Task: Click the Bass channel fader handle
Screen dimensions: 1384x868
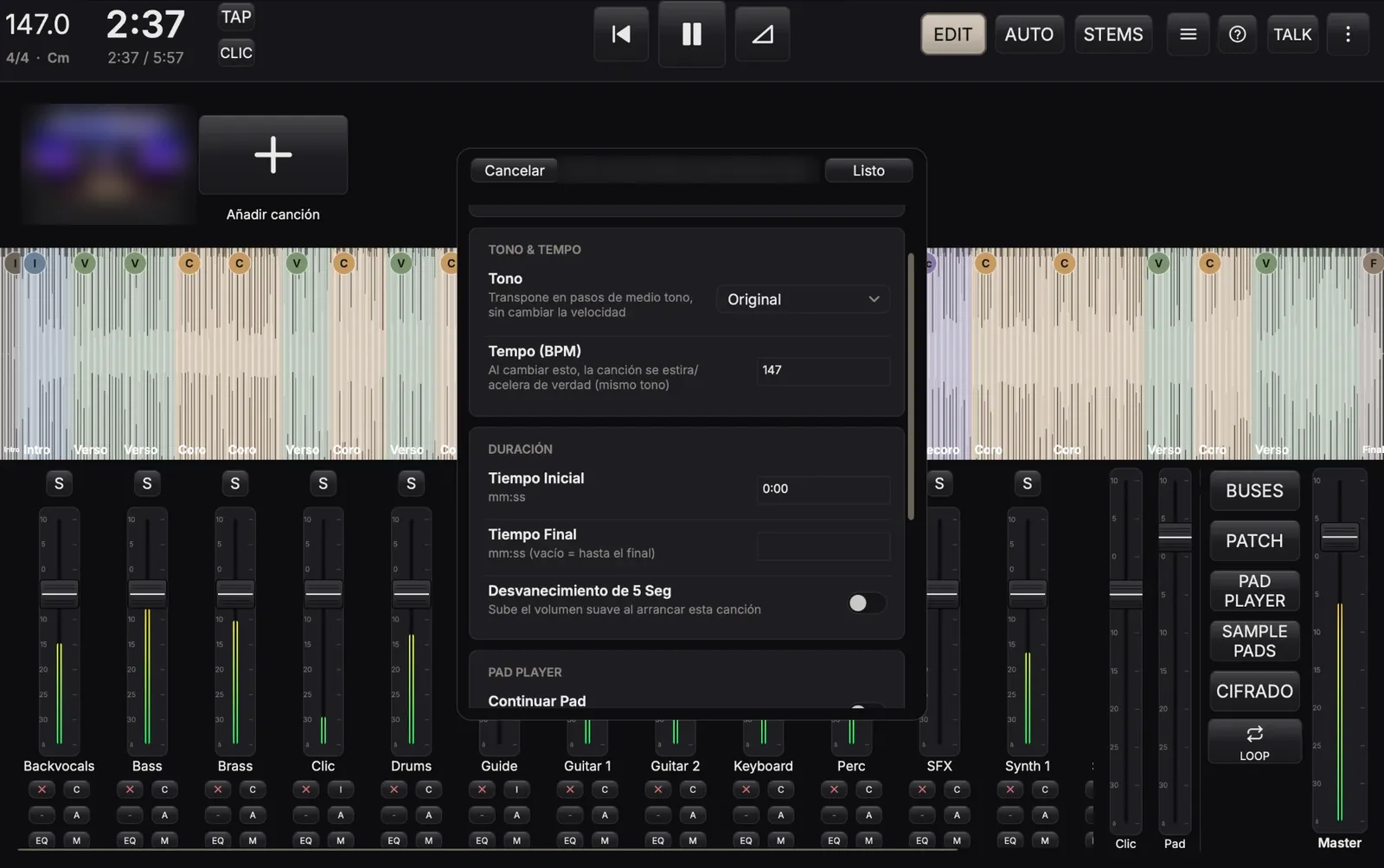Action: click(x=147, y=593)
